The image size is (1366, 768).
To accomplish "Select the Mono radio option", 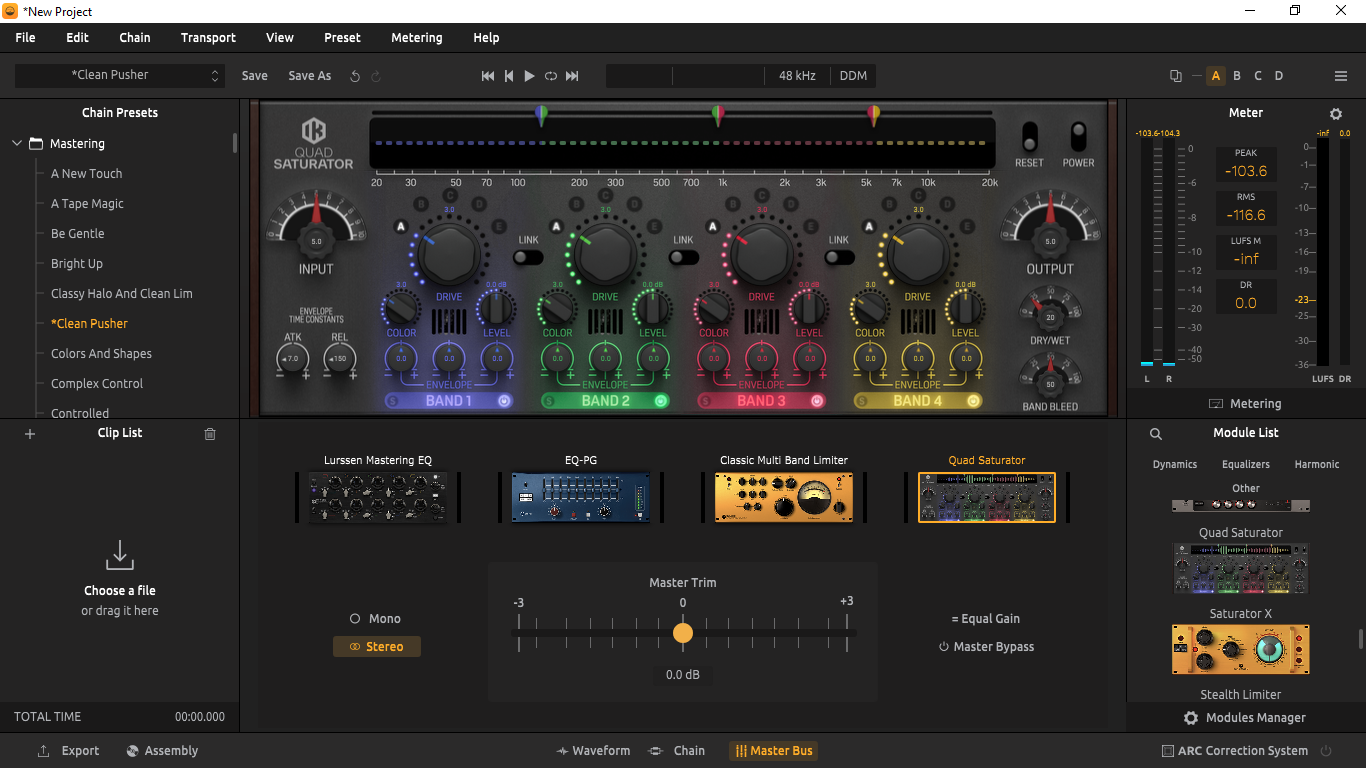I will (375, 619).
